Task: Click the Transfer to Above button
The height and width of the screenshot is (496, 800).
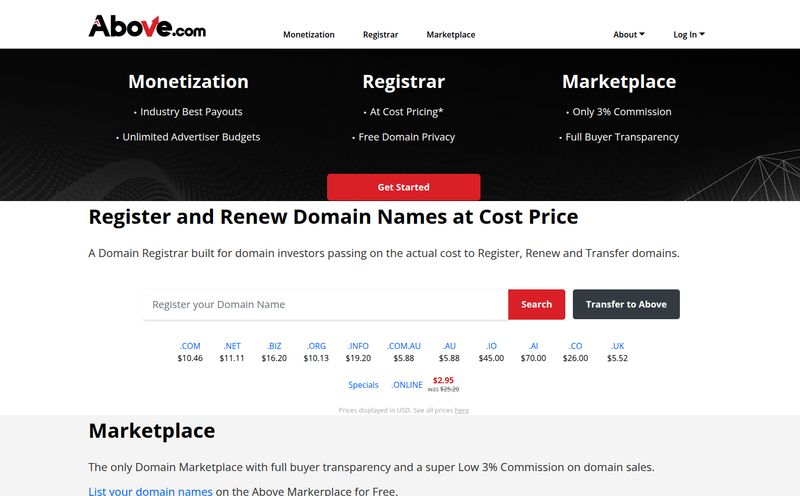Action: pyautogui.click(x=626, y=305)
